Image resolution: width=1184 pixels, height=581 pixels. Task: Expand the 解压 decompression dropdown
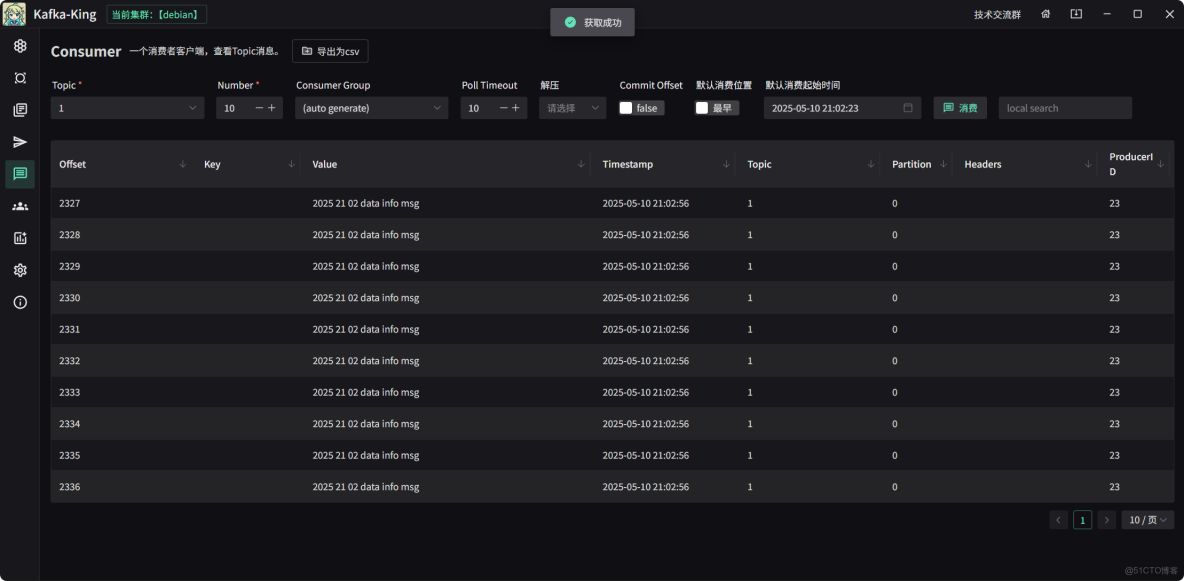[x=571, y=107]
